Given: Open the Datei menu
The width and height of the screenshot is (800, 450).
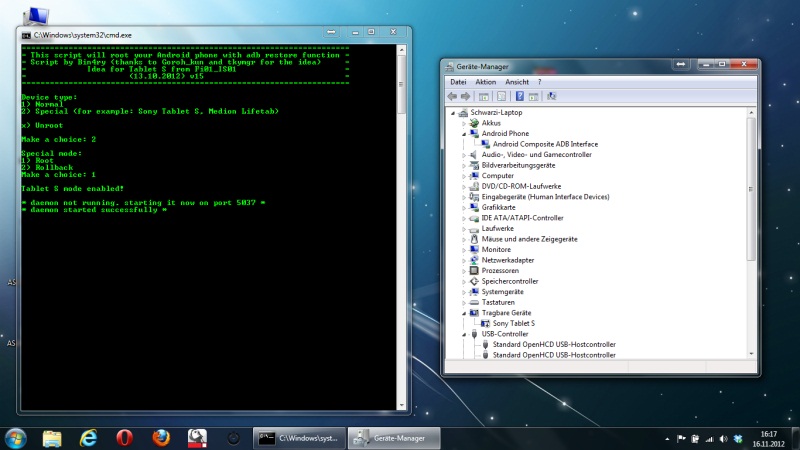Looking at the screenshot, I should pos(458,82).
